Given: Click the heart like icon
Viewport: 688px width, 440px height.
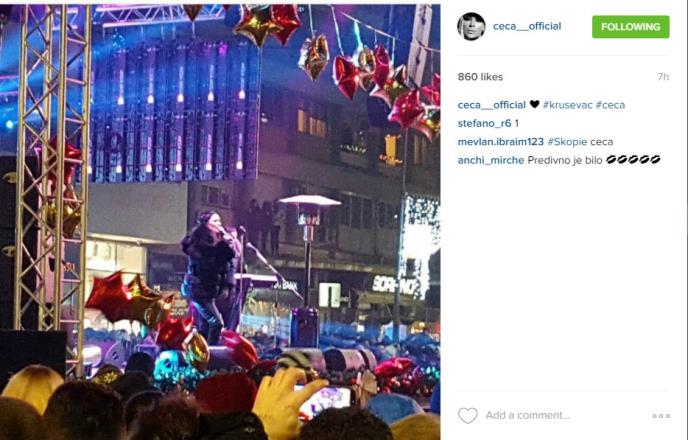Looking at the screenshot, I should 467,415.
